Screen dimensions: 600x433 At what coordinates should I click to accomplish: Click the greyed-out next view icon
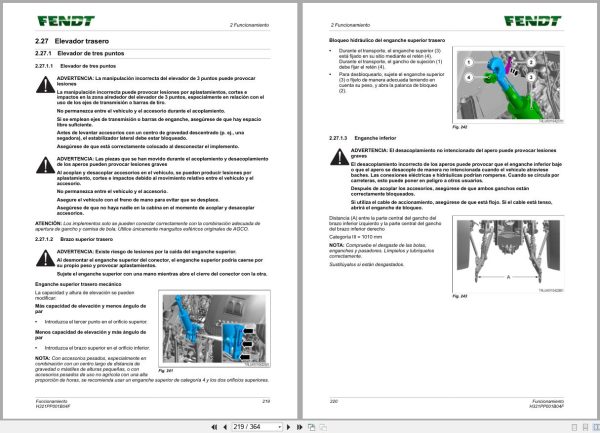pos(323,427)
